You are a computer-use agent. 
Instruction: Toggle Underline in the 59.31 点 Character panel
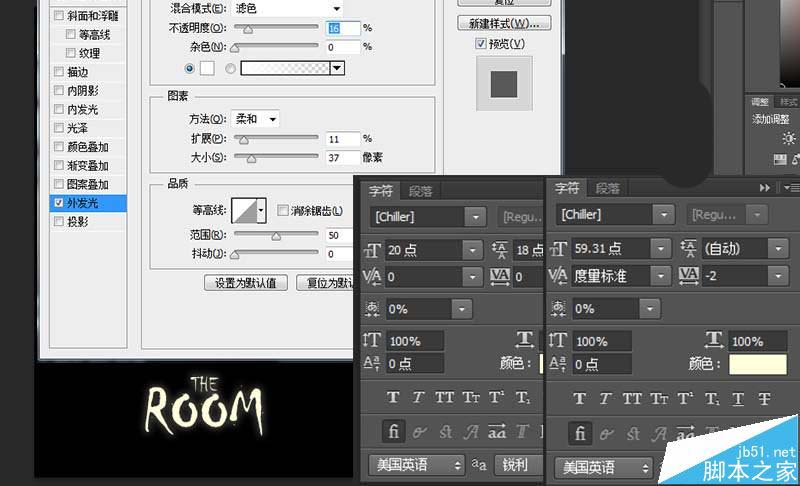pyautogui.click(x=738, y=398)
